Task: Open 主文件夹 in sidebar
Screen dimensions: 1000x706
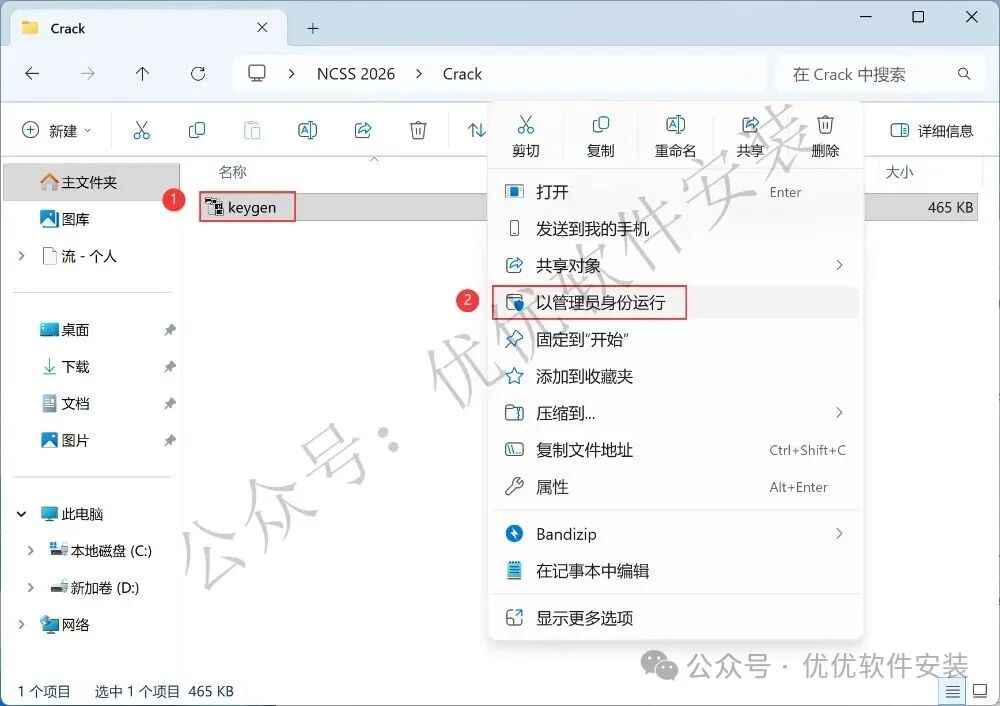Action: pyautogui.click(x=92, y=182)
